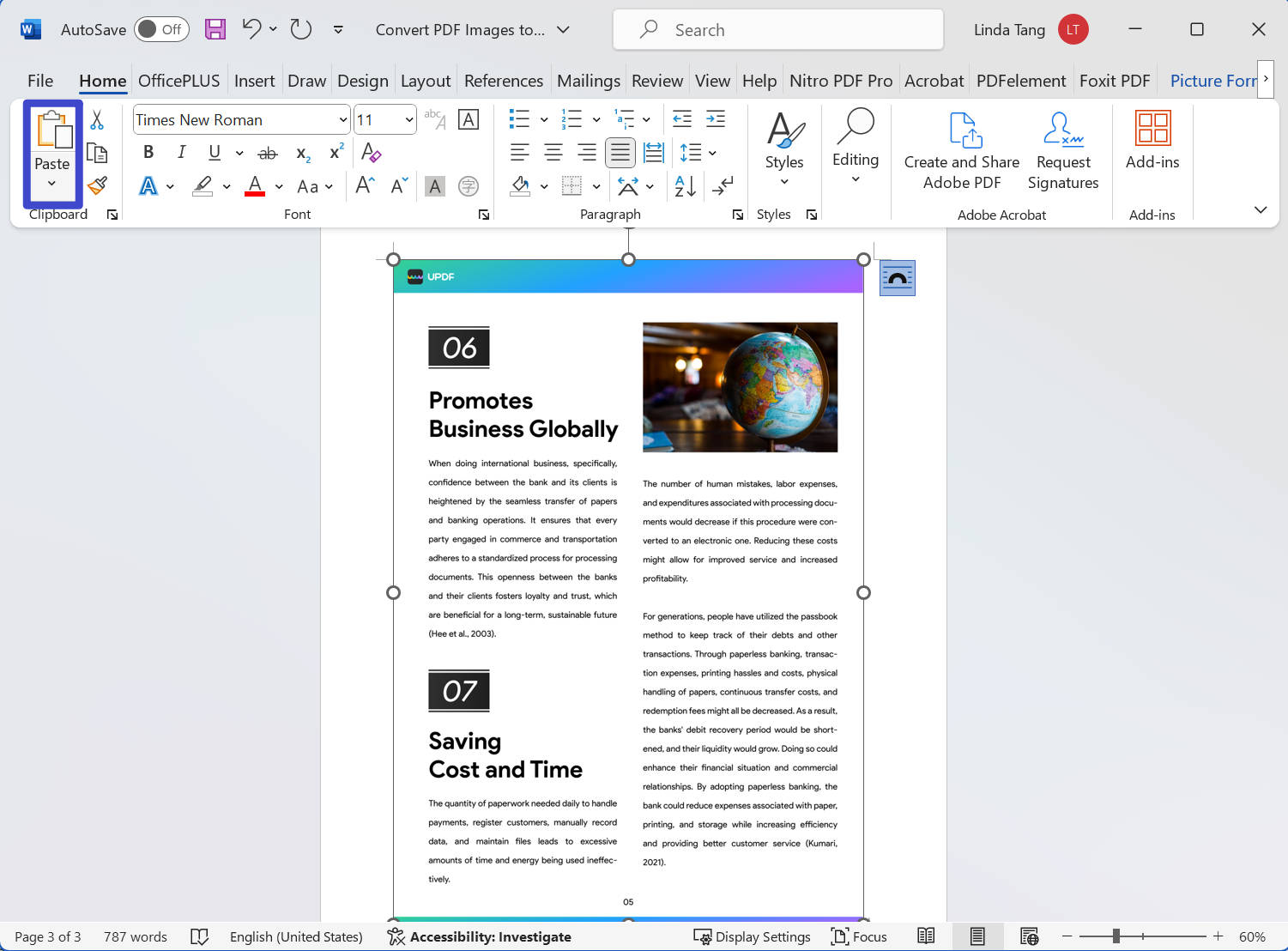Click the Cut scissors icon
Viewport: 1288px width, 951px height.
pyautogui.click(x=97, y=120)
